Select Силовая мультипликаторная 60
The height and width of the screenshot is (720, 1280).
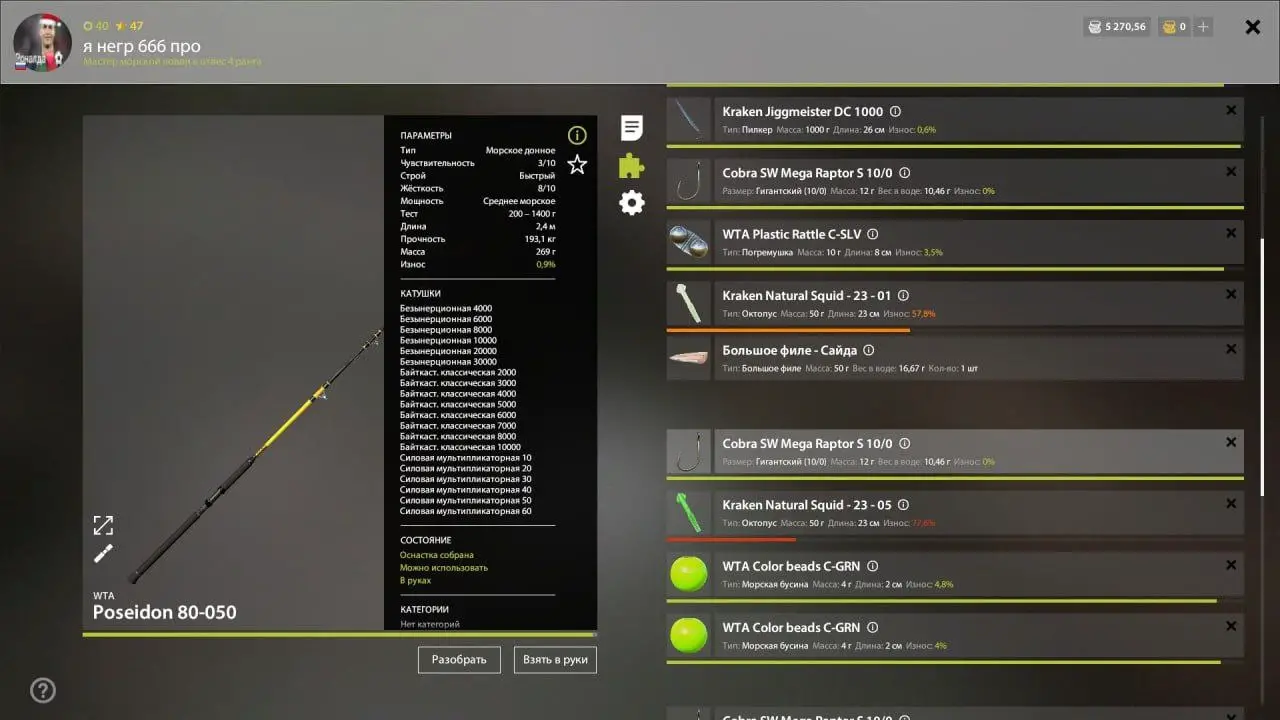pos(466,511)
